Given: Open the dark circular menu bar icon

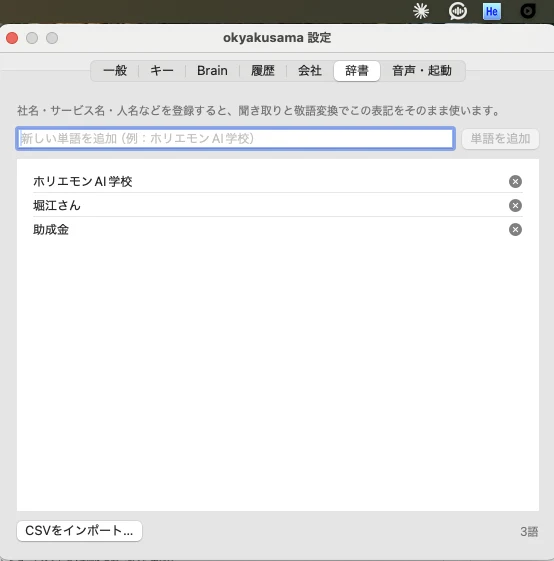Looking at the screenshot, I should pyautogui.click(x=528, y=11).
